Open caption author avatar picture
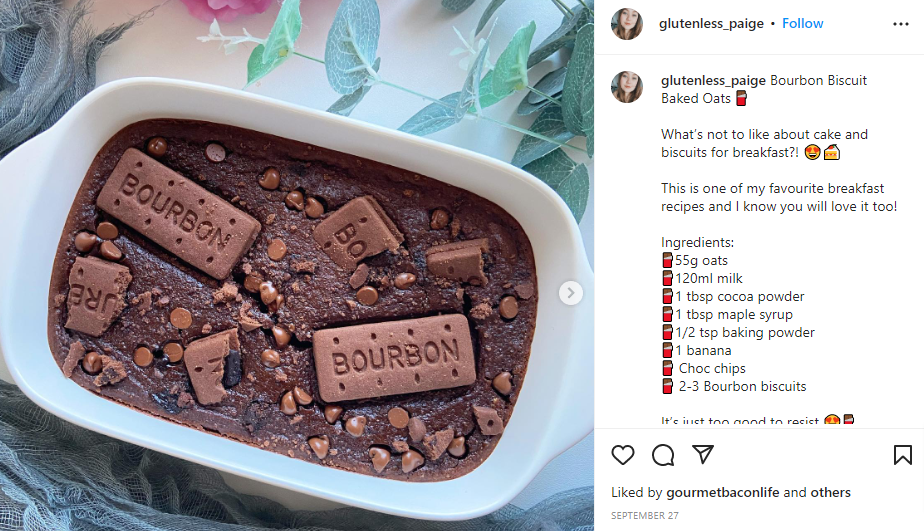This screenshot has height=531, width=924. [627, 87]
